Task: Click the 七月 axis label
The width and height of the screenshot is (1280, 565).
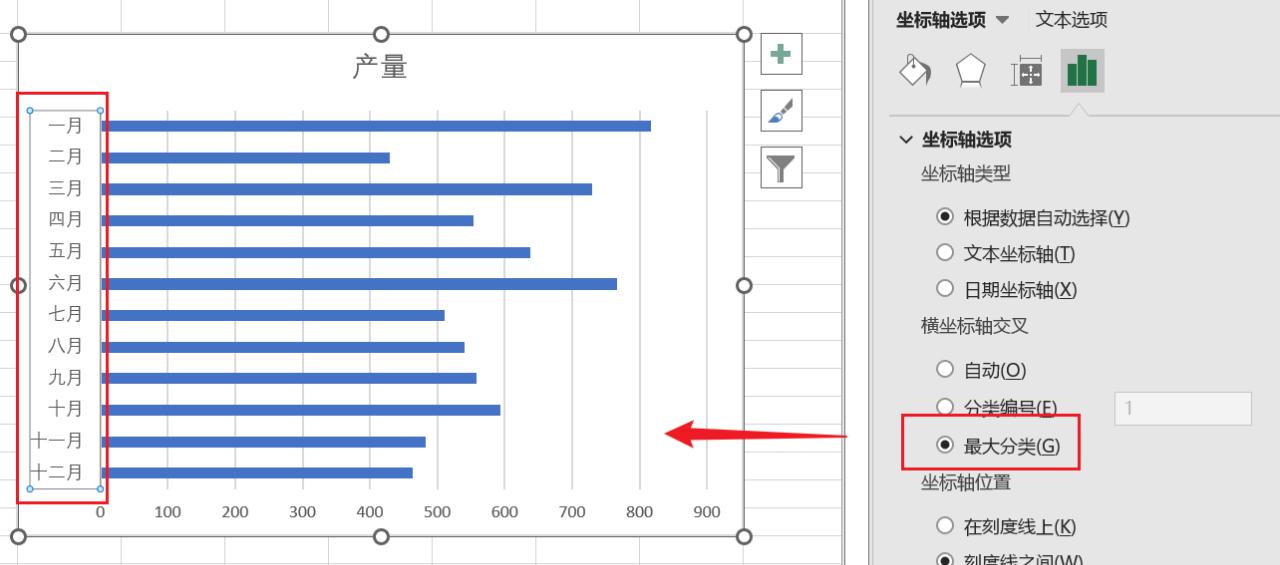Action: [65, 315]
